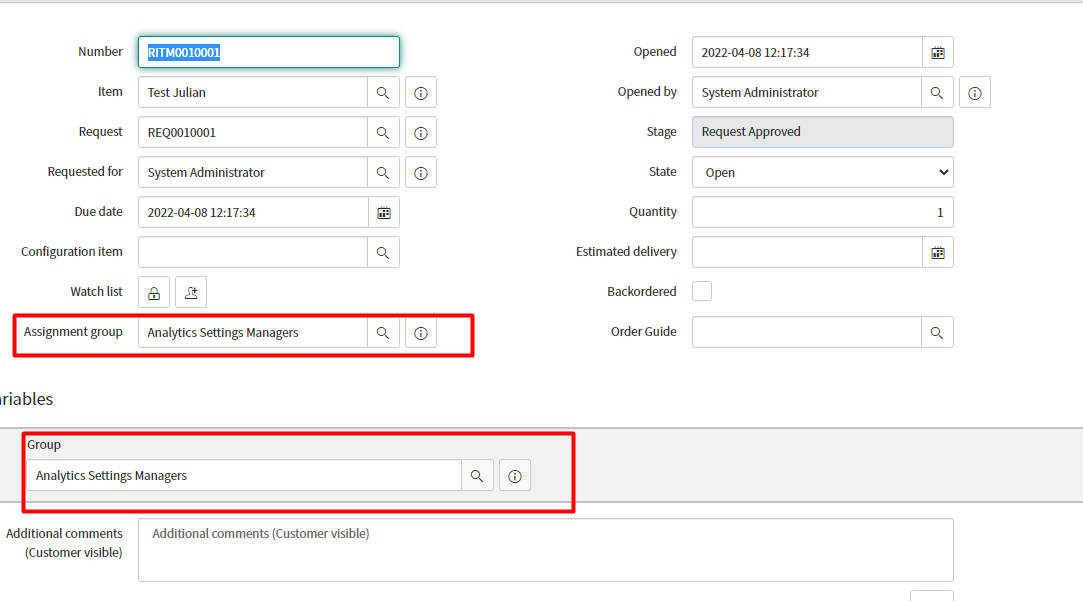
Task: Click the Configuration item input field
Action: click(x=253, y=253)
